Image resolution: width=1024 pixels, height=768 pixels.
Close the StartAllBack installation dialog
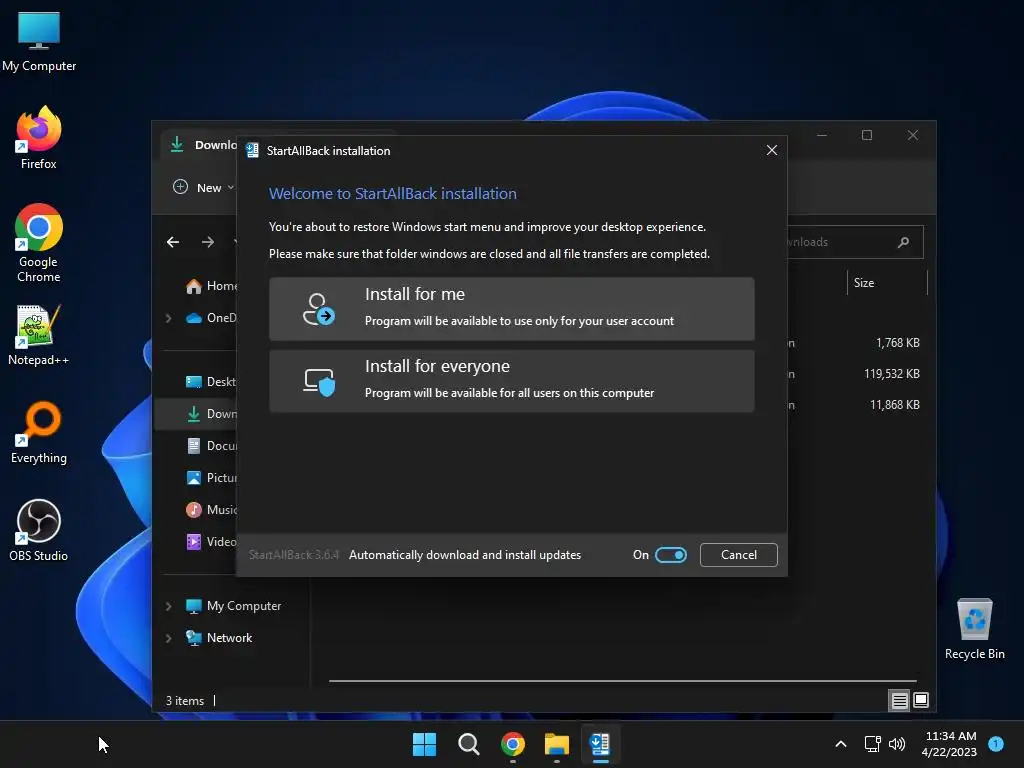771,150
